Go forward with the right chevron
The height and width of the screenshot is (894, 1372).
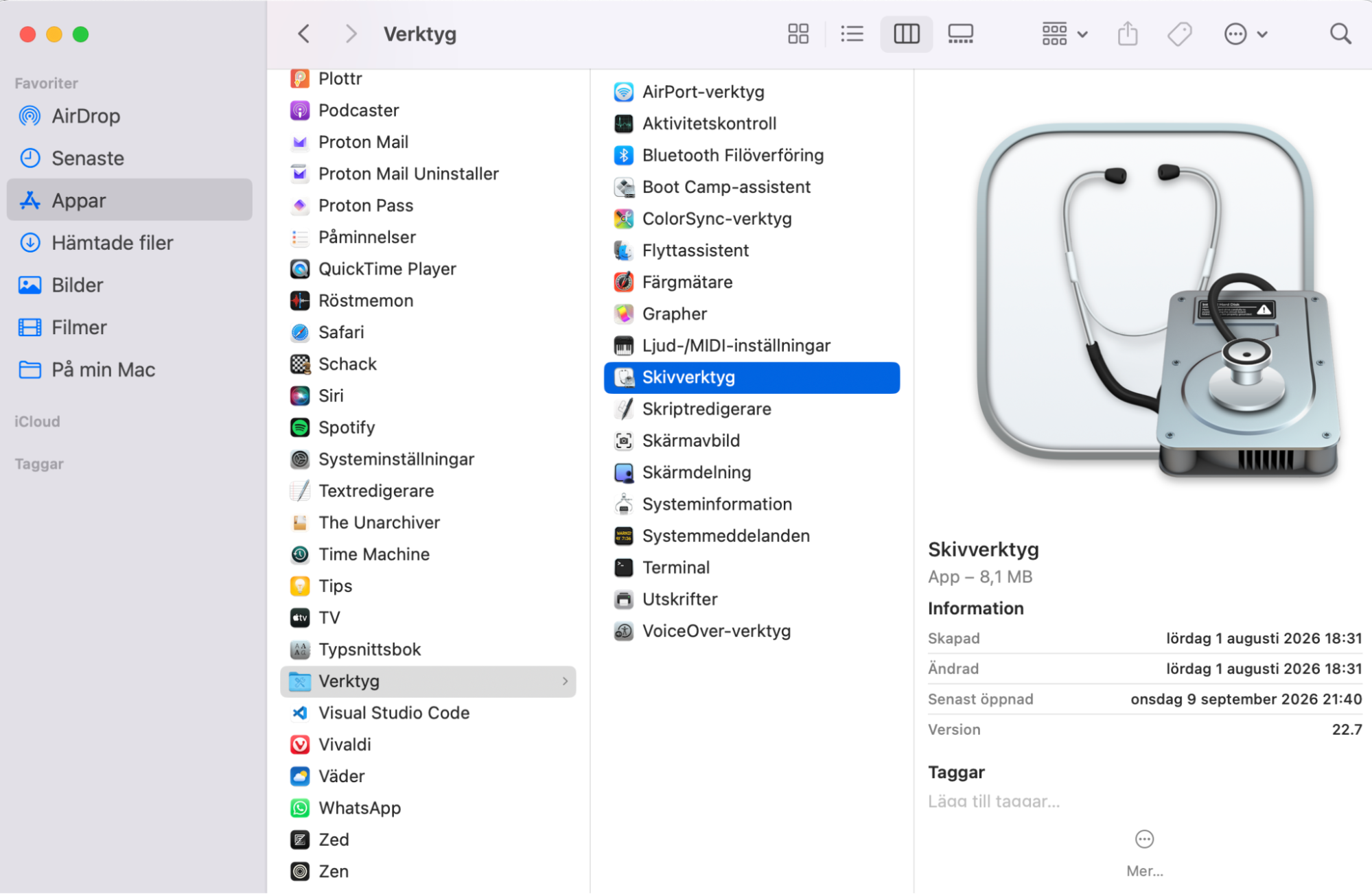(x=351, y=34)
